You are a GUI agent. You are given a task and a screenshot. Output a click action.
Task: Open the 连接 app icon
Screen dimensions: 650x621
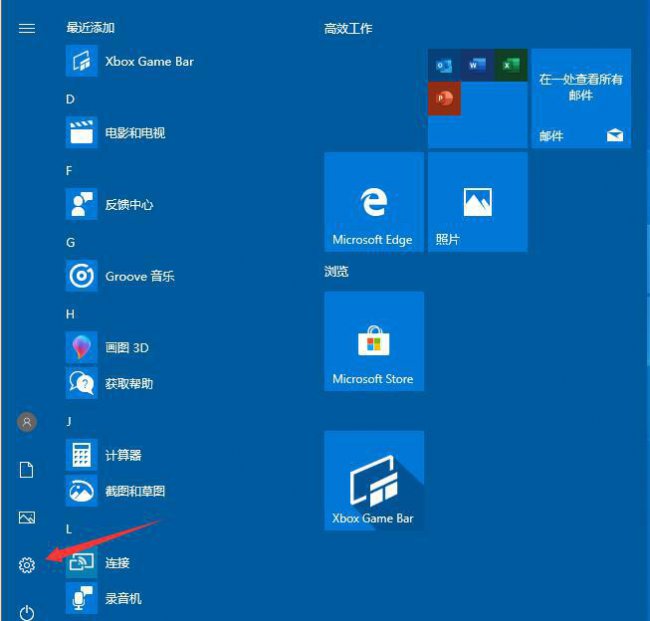pos(82,562)
